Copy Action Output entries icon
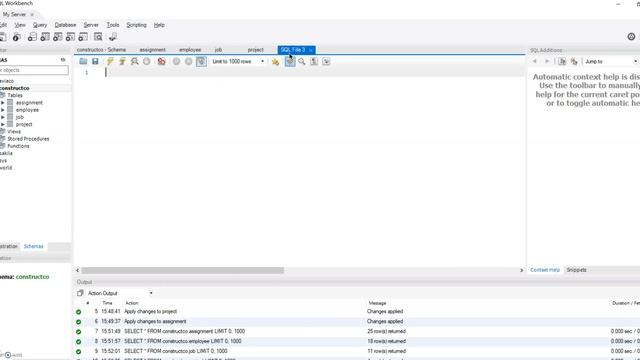 [x=80, y=293]
